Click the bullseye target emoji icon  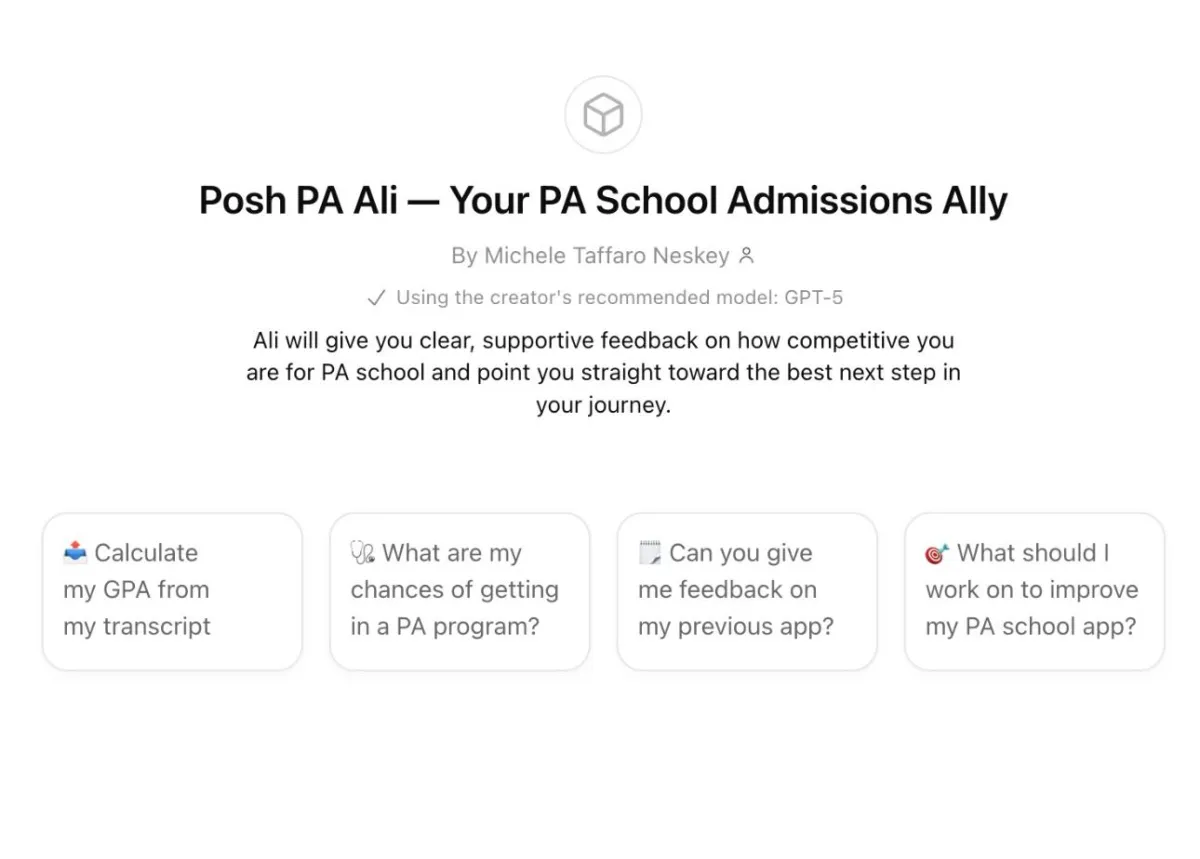coord(937,552)
